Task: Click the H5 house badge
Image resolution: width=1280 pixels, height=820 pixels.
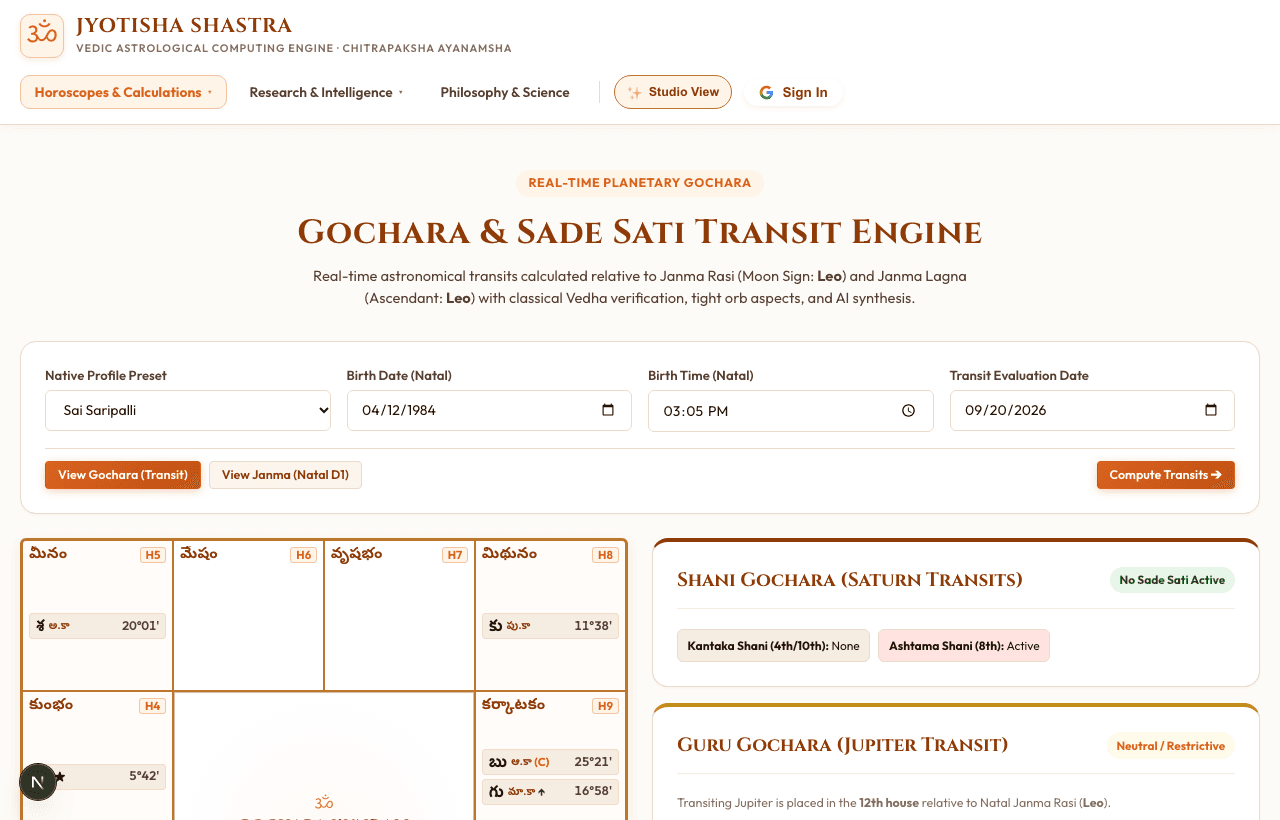Action: [x=153, y=555]
